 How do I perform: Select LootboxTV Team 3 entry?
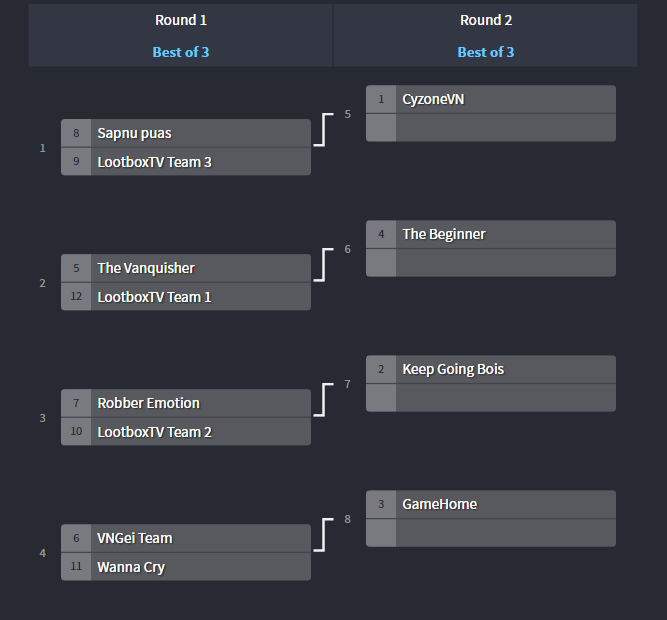[x=186, y=162]
